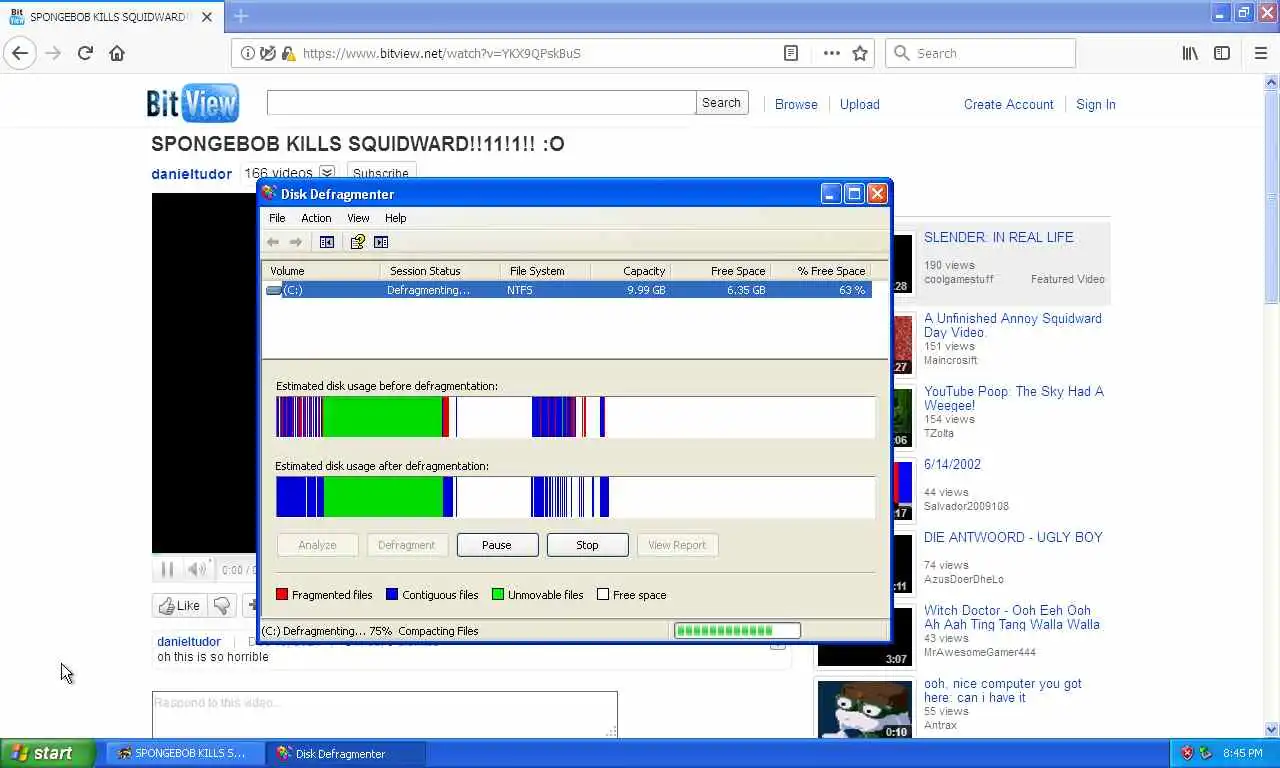The height and width of the screenshot is (768, 1280).
Task: Open the Help icon in Defragmenter toolbar
Action: point(357,242)
